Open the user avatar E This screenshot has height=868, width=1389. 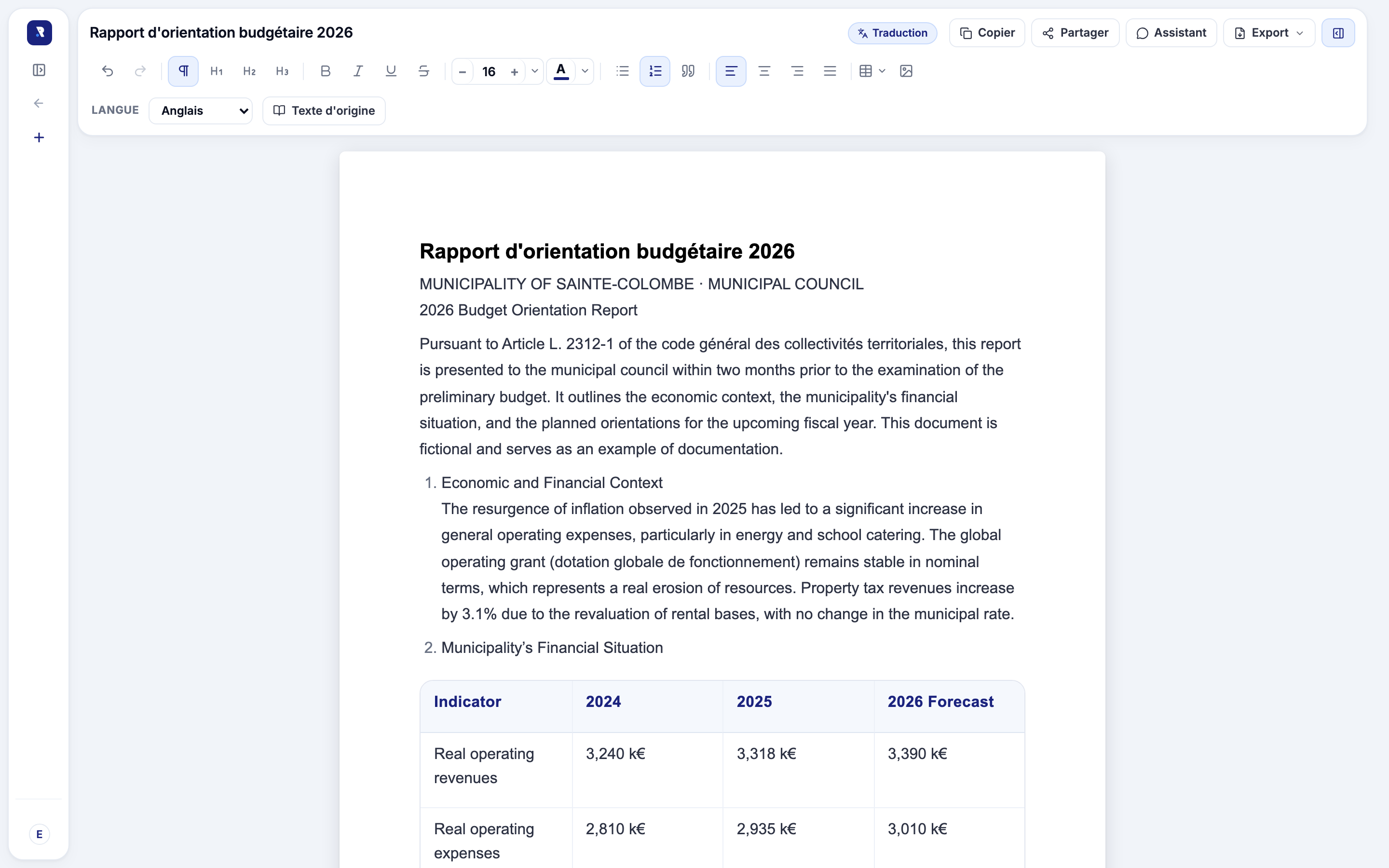[x=39, y=834]
